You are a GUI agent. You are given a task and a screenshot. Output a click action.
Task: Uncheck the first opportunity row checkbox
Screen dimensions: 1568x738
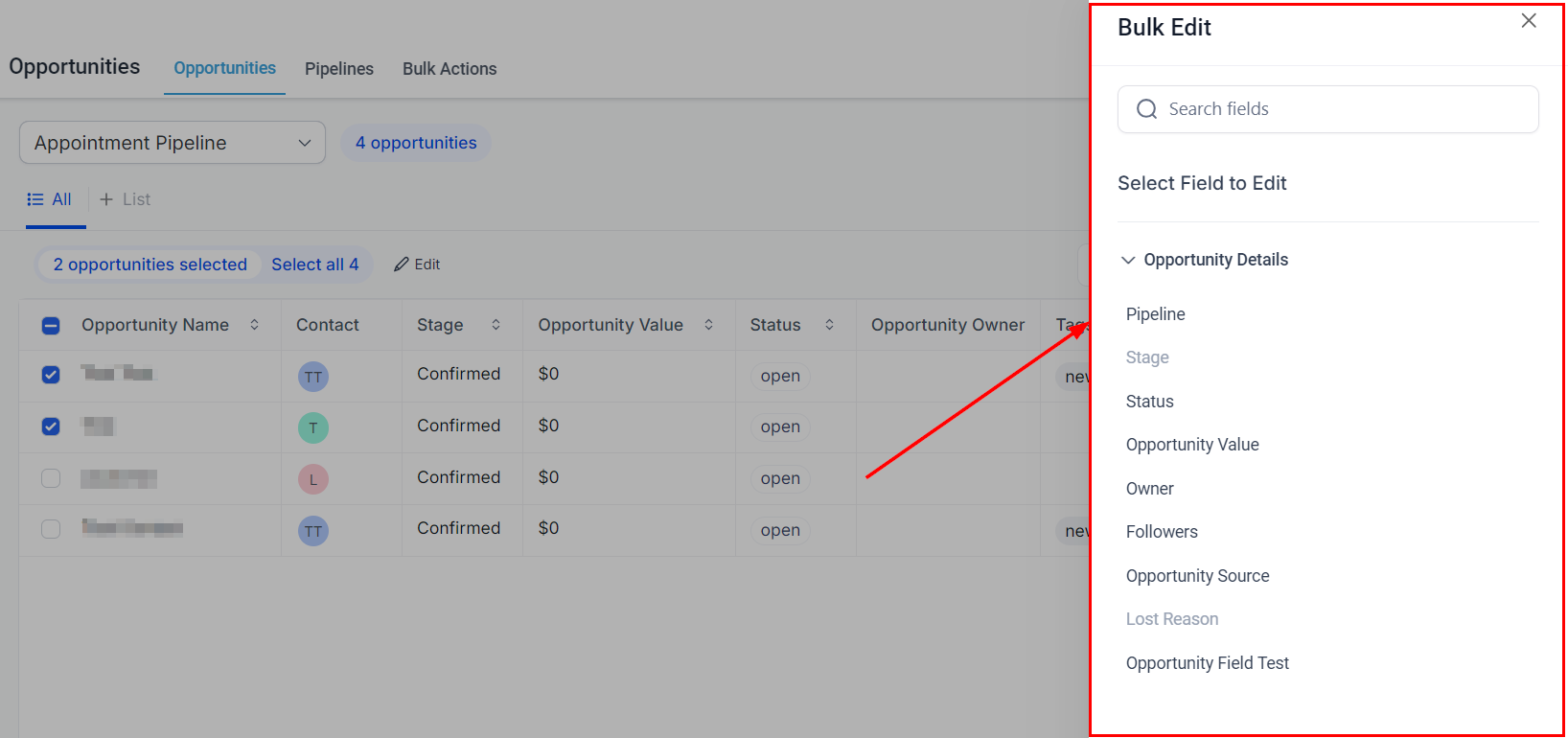coord(51,375)
